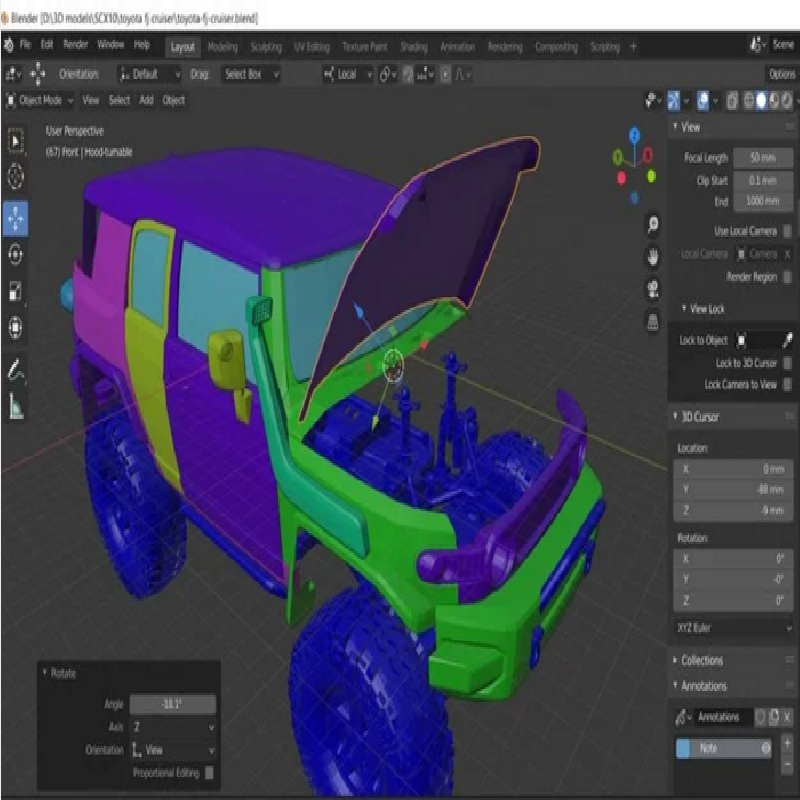800x800 pixels.
Task: Click the Options button in the header
Action: [781, 74]
